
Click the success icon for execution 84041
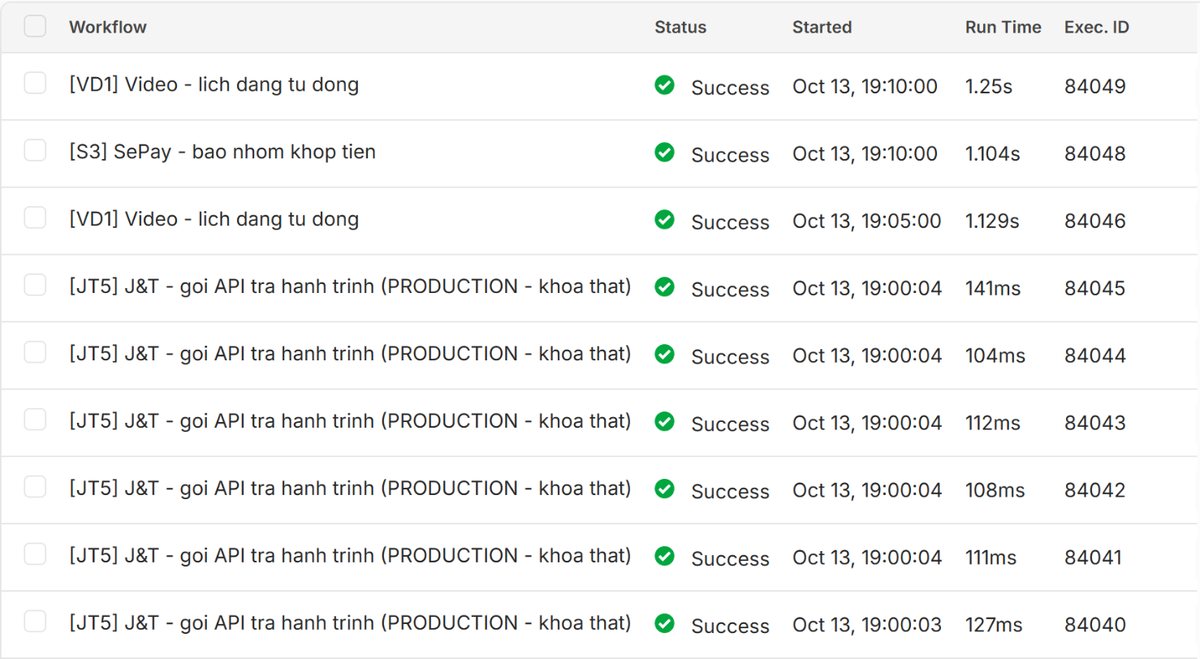(x=664, y=555)
